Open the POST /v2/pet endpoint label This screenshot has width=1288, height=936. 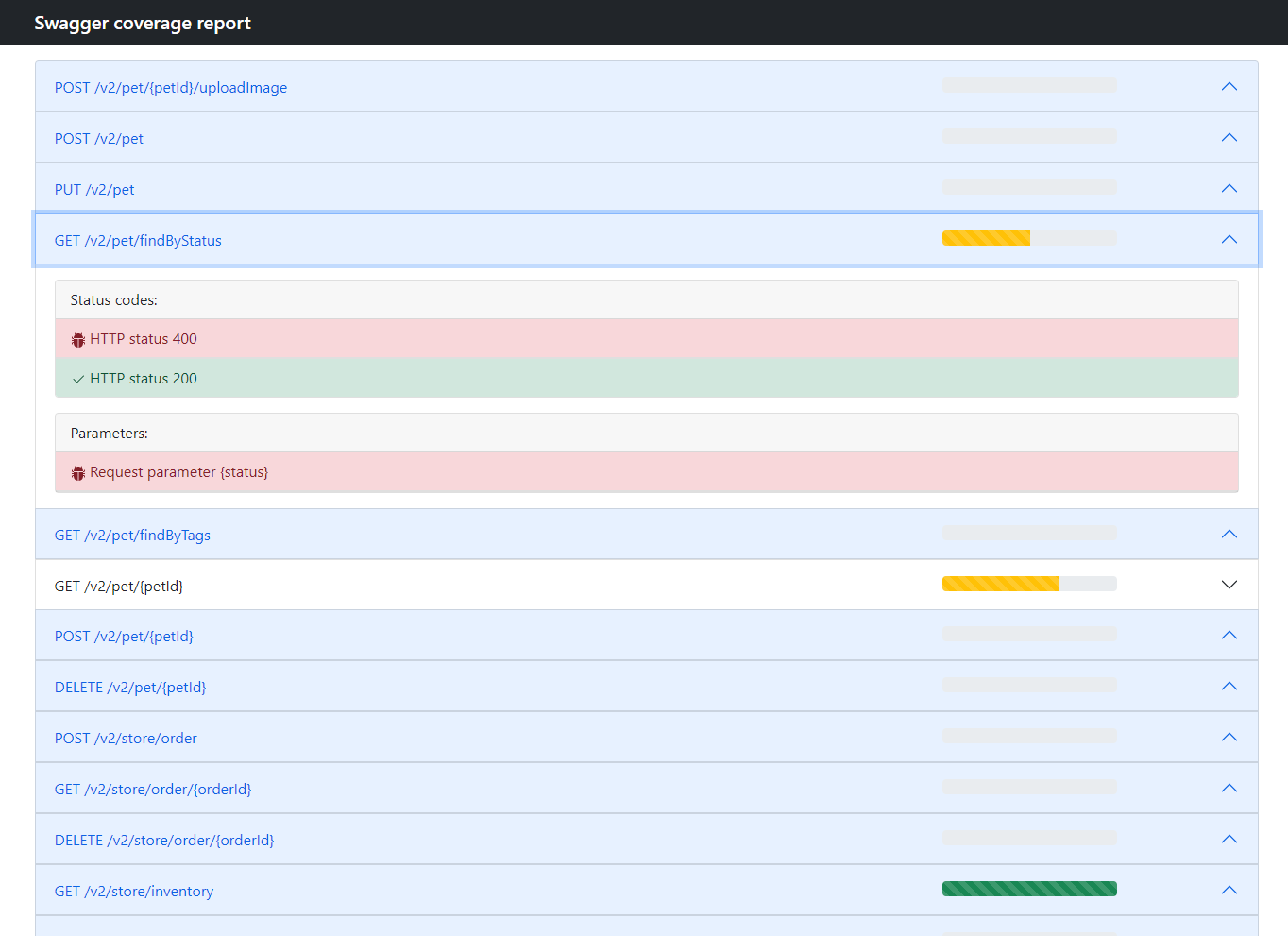click(99, 139)
